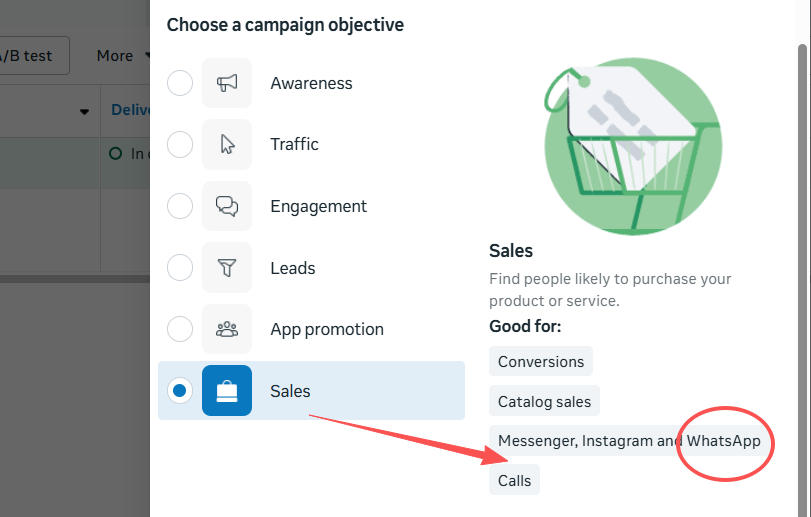This screenshot has width=811, height=517.
Task: Click the selected Sales radio button
Action: point(180,391)
